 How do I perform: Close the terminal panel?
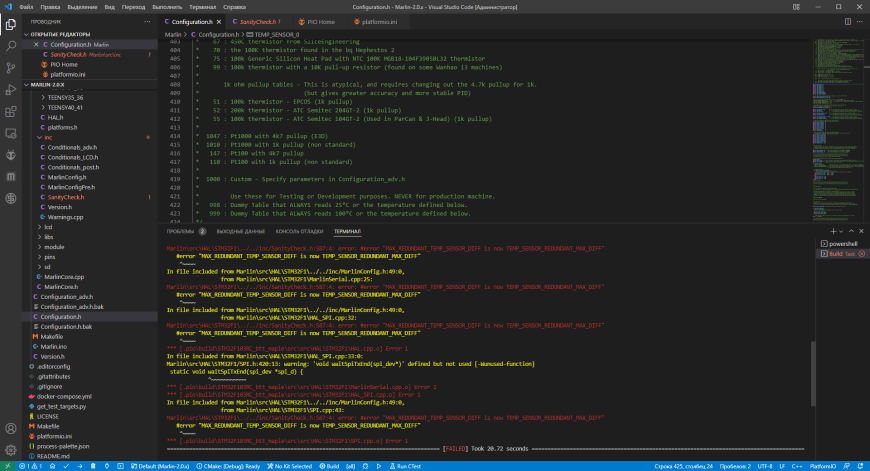861,231
